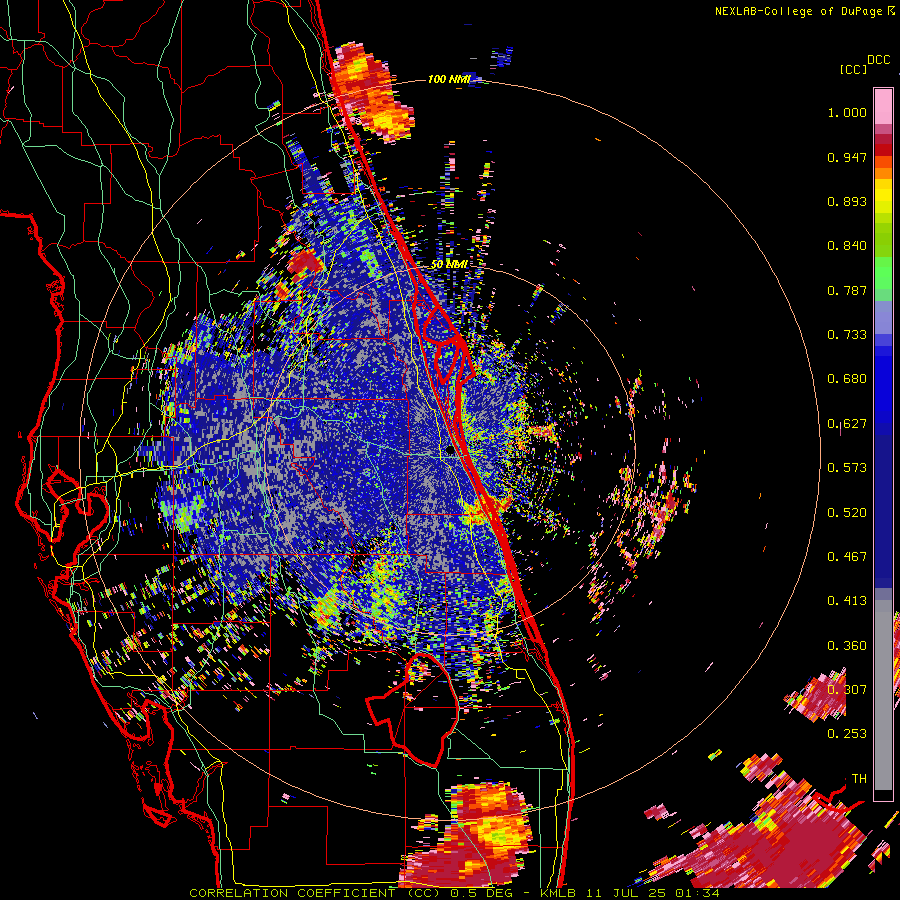Select the 0.413 legend value
Viewport: 900px width, 900px height.
tap(847, 601)
